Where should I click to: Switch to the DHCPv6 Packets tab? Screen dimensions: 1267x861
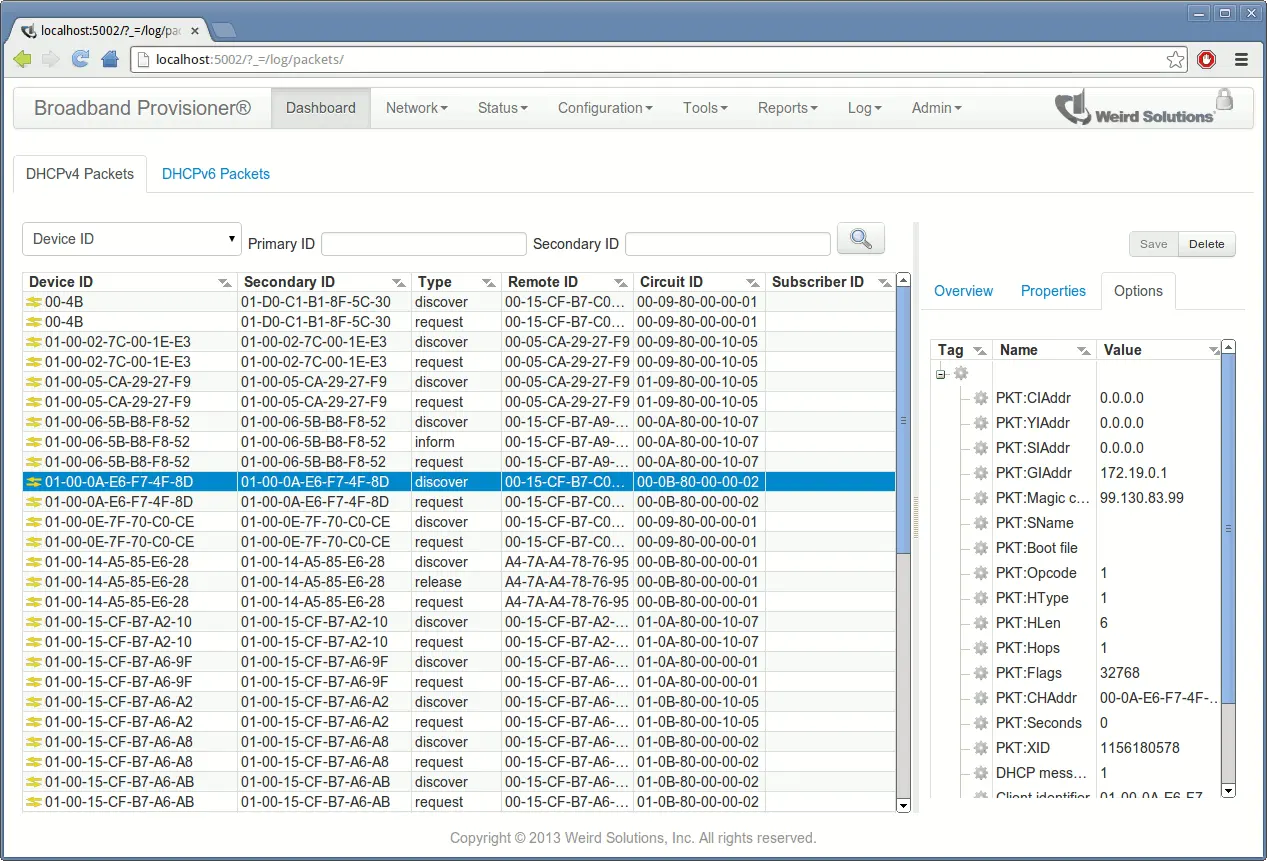215,173
